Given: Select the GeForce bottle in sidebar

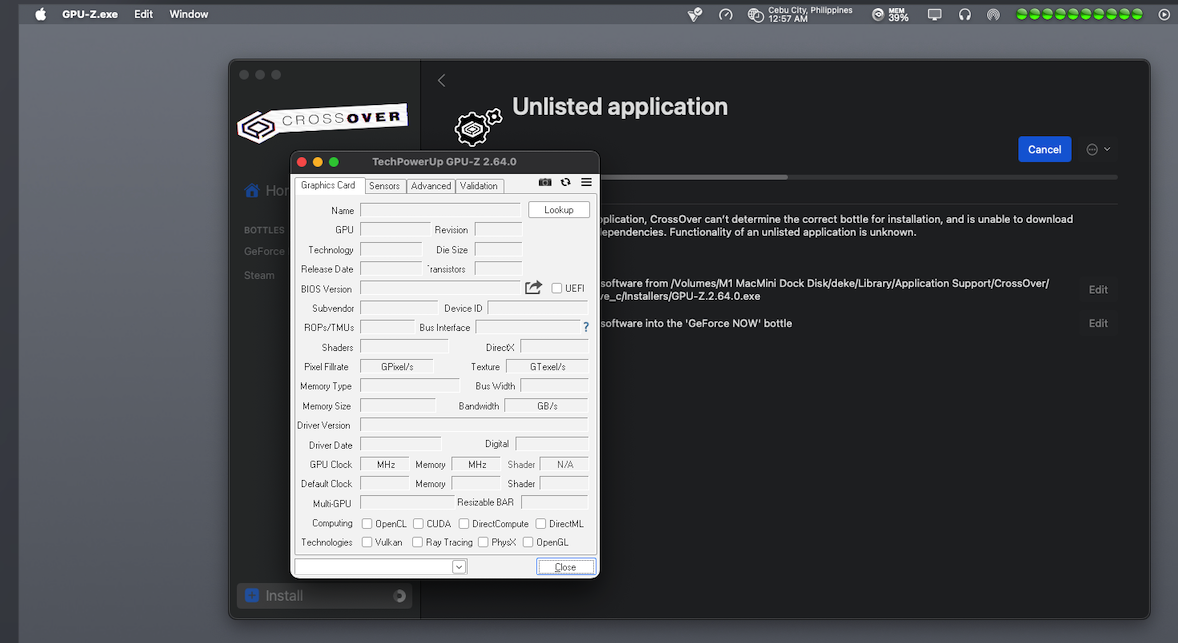Looking at the screenshot, I should click(x=264, y=251).
